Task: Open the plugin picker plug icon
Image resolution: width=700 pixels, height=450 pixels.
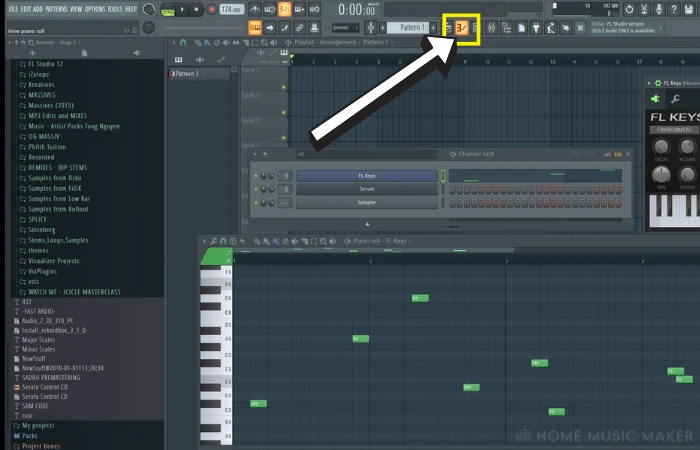Action: click(536, 28)
